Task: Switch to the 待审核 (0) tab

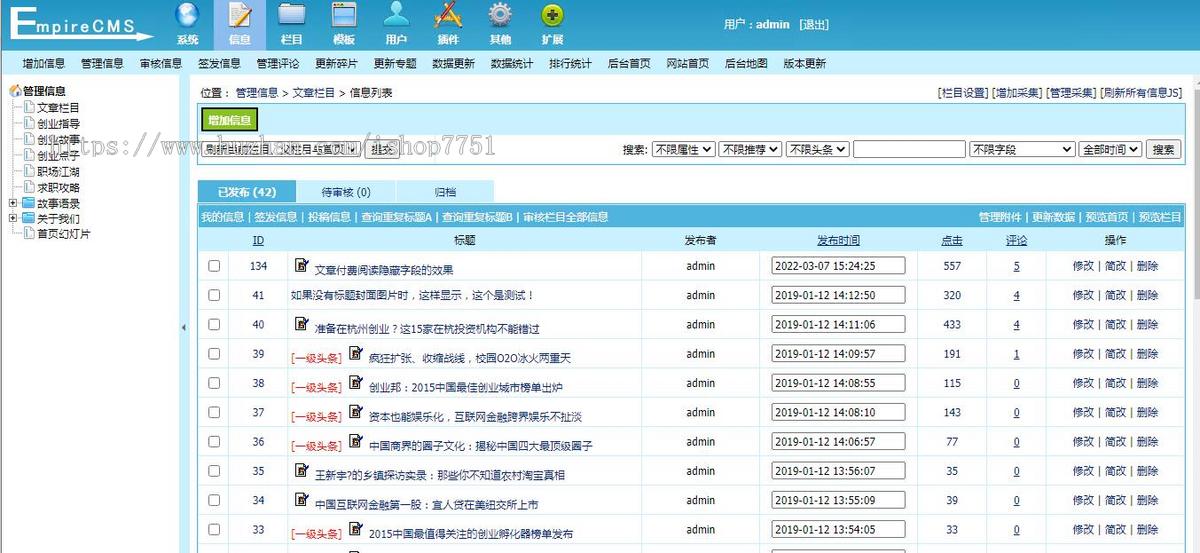Action: (346, 192)
